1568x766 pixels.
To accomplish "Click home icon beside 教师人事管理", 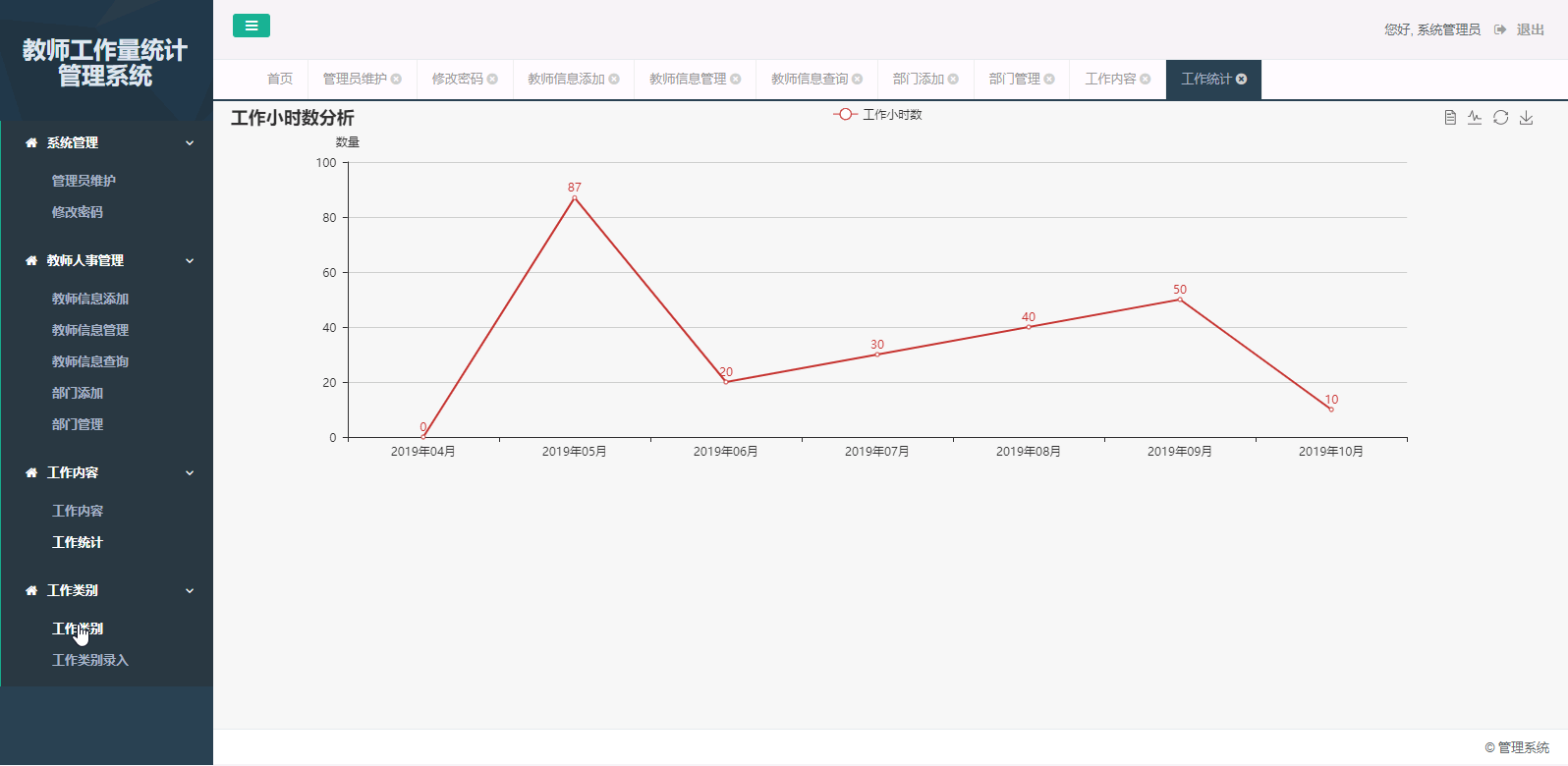I will pyautogui.click(x=31, y=260).
